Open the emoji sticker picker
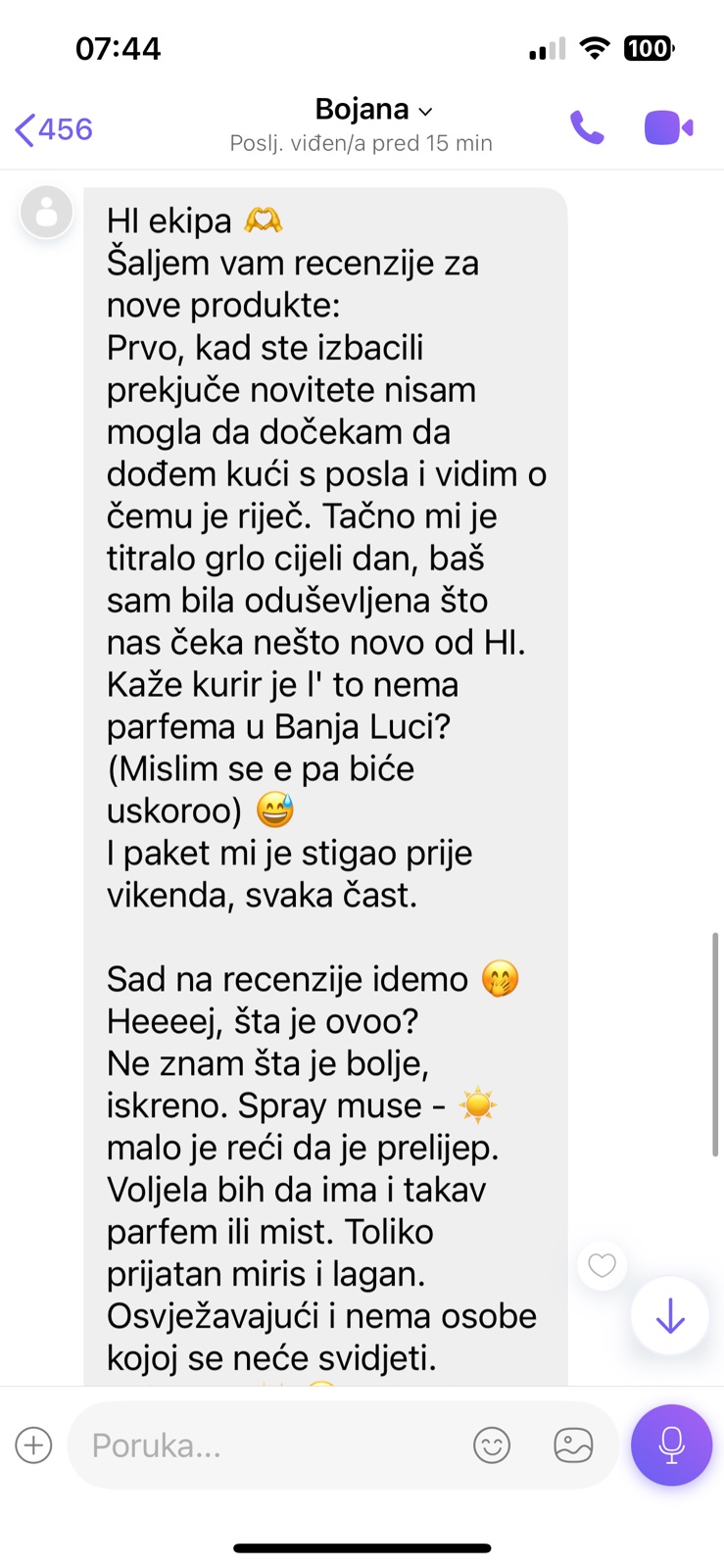The height and width of the screenshot is (1568, 724). [x=492, y=1445]
